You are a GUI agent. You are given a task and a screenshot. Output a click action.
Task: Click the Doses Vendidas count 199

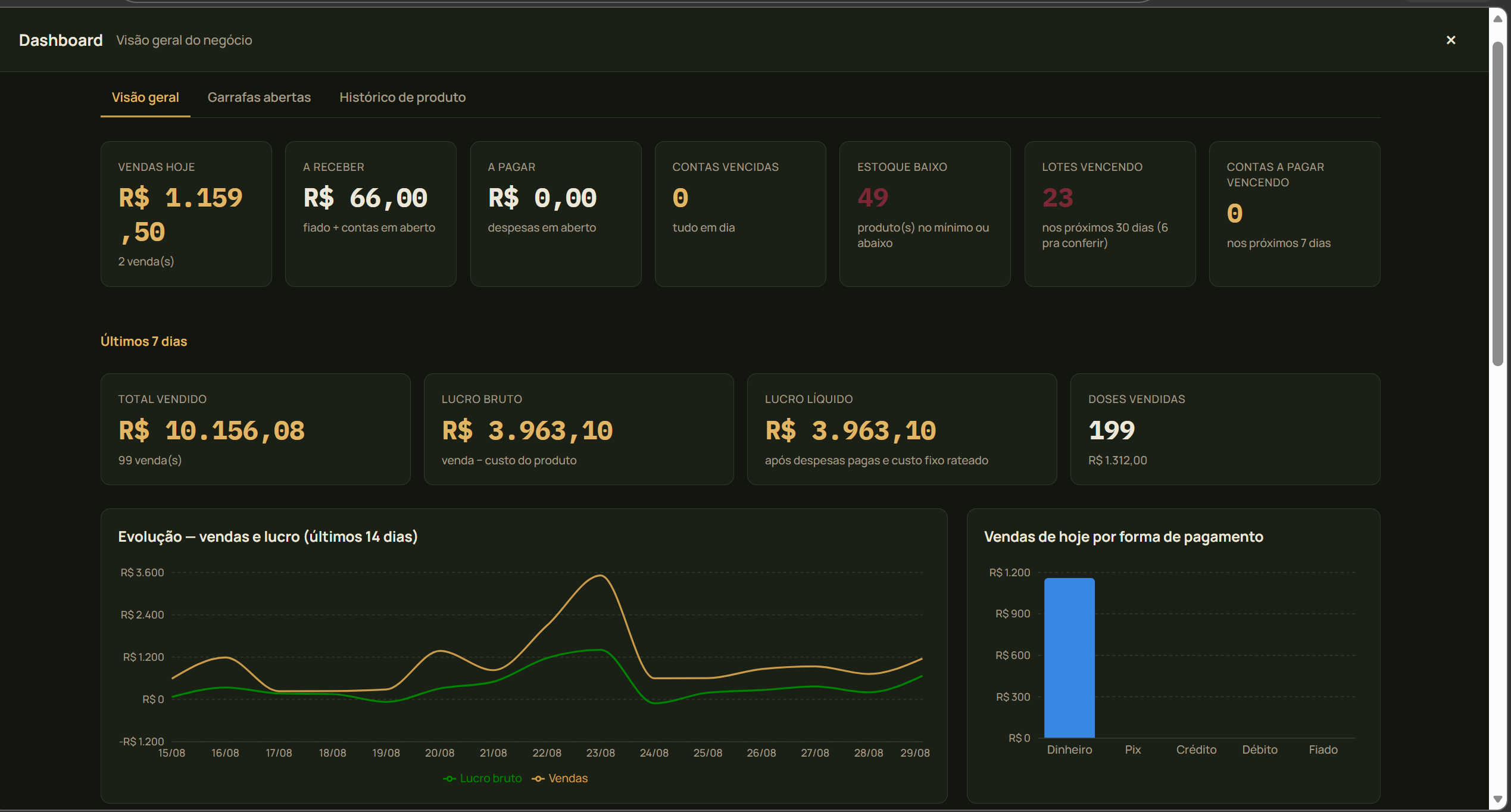(1112, 430)
